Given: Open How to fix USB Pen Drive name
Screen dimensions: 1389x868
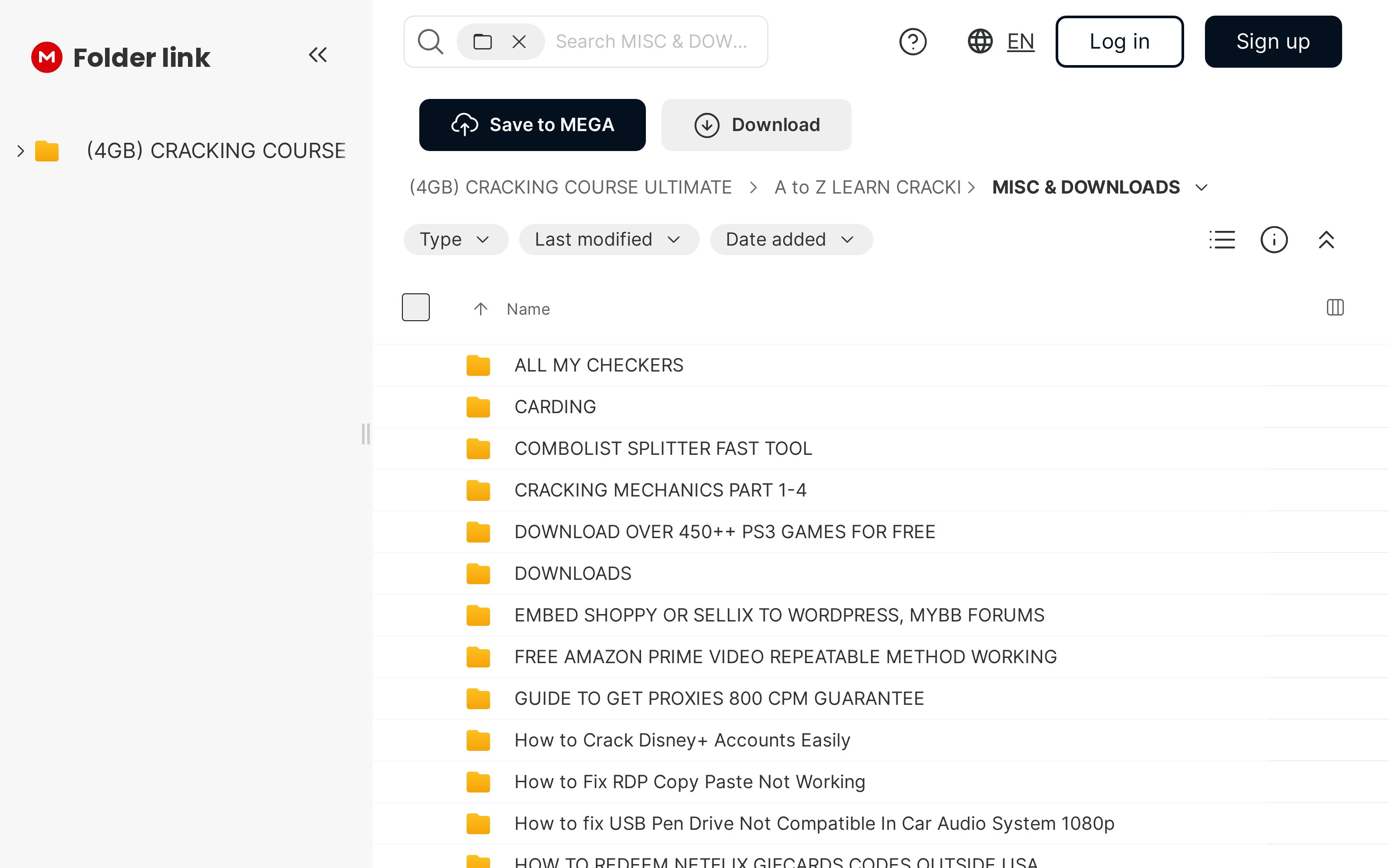Looking at the screenshot, I should pos(814,824).
